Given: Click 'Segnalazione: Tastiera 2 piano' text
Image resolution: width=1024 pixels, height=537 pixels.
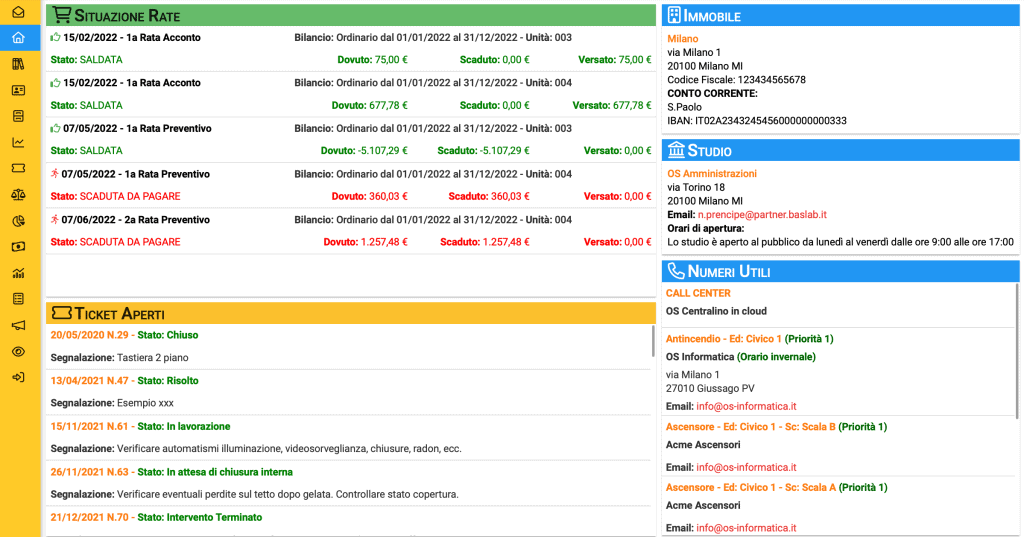Looking at the screenshot, I should click(120, 358).
